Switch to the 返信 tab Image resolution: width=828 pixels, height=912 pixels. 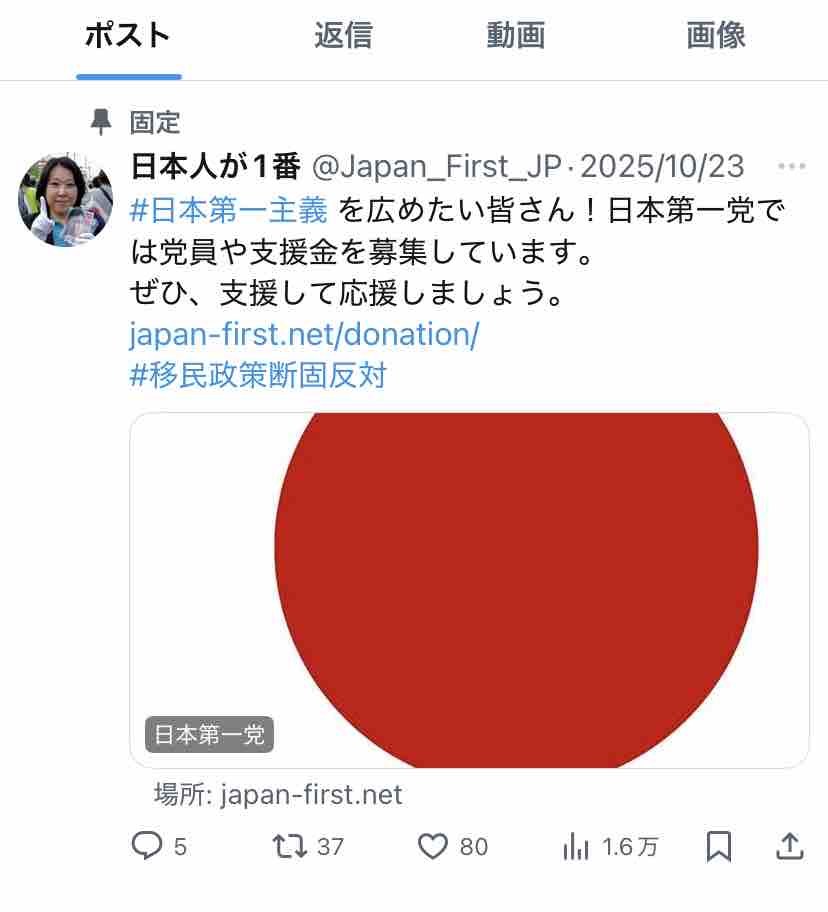(x=343, y=36)
